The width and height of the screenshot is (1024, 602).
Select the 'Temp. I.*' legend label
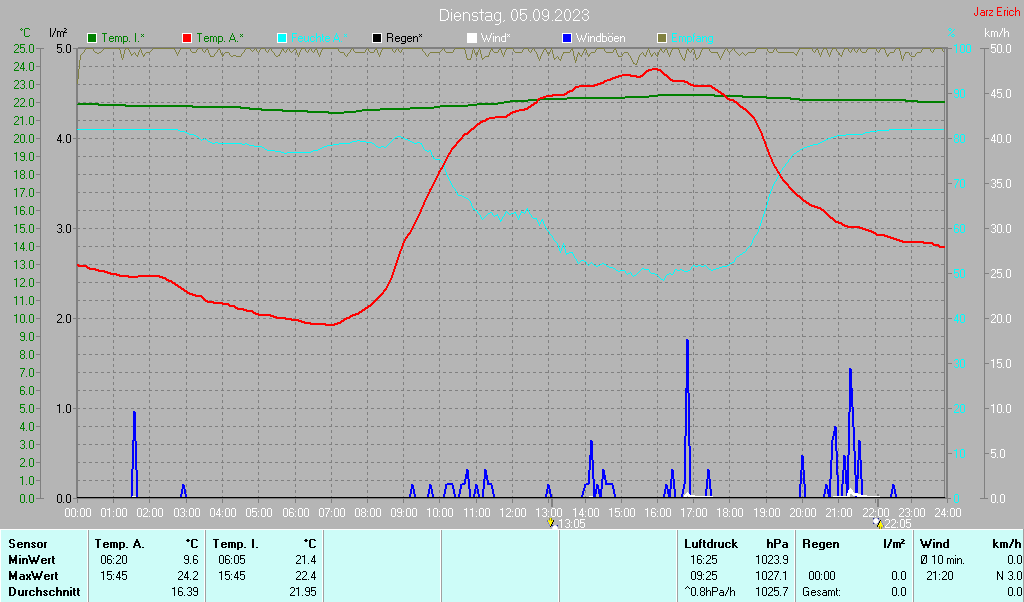point(123,39)
